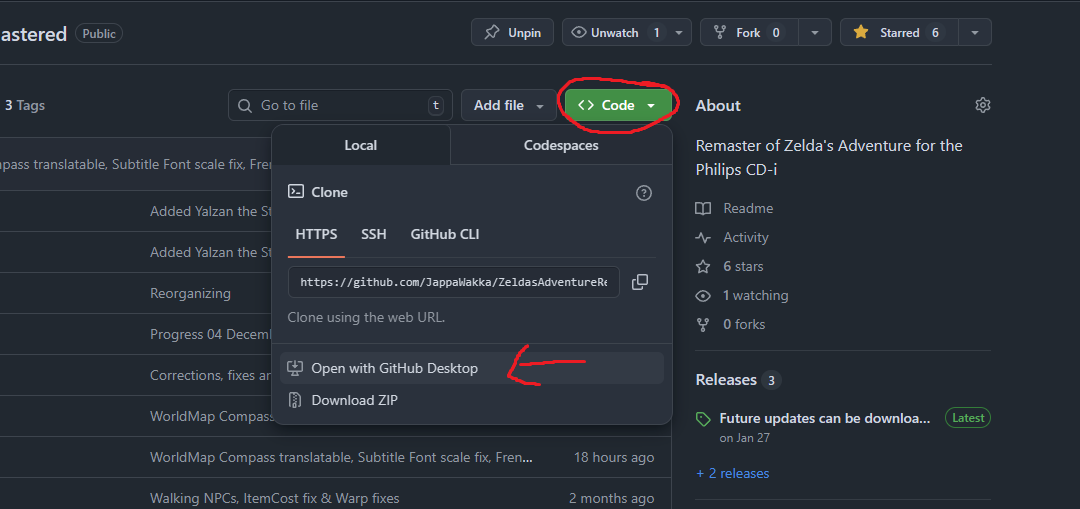Image resolution: width=1080 pixels, height=509 pixels.
Task: Open the Releases heading link
Action: tap(726, 380)
